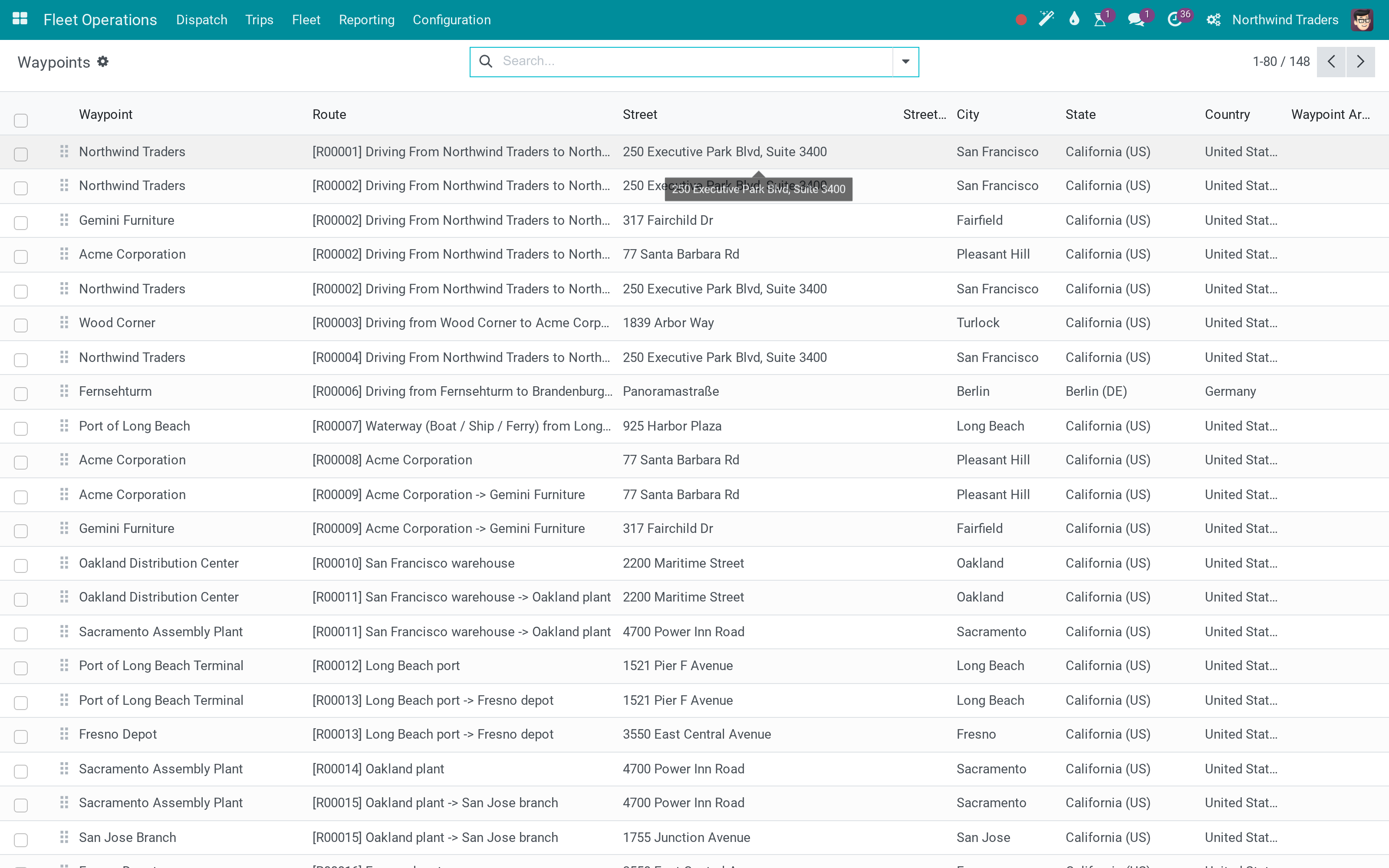Click the drag handle on the R00009 Gemini Furniture row

click(64, 528)
